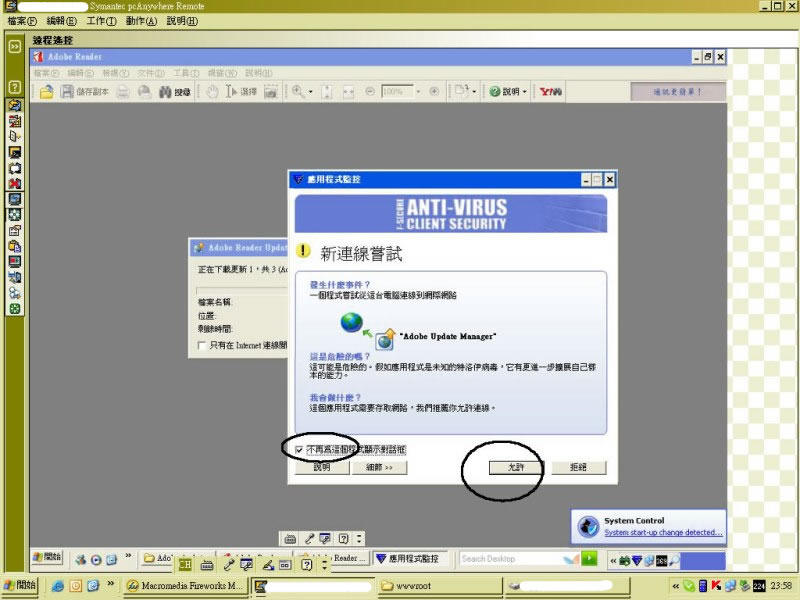800x600 pixels.
Task: Click the 說明 button in F-Secure dialog
Action: click(x=322, y=467)
